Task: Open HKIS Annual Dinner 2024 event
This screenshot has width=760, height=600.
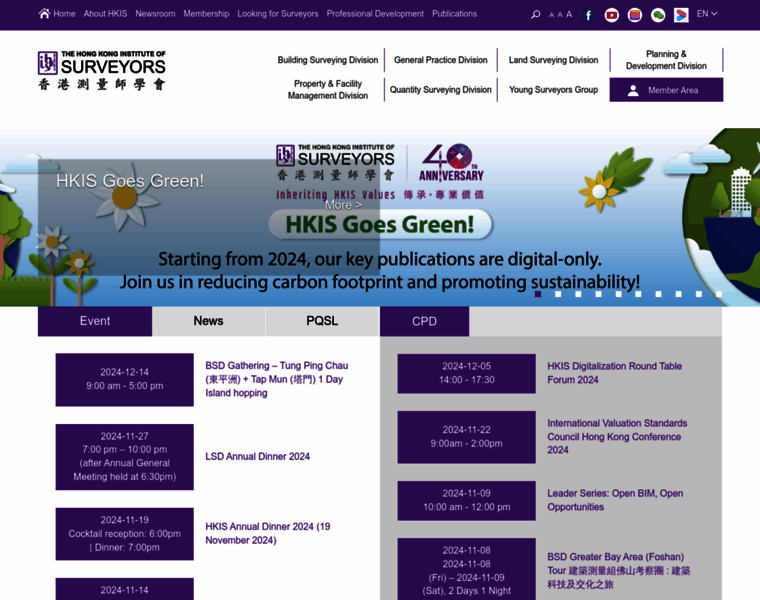Action: pos(268,533)
